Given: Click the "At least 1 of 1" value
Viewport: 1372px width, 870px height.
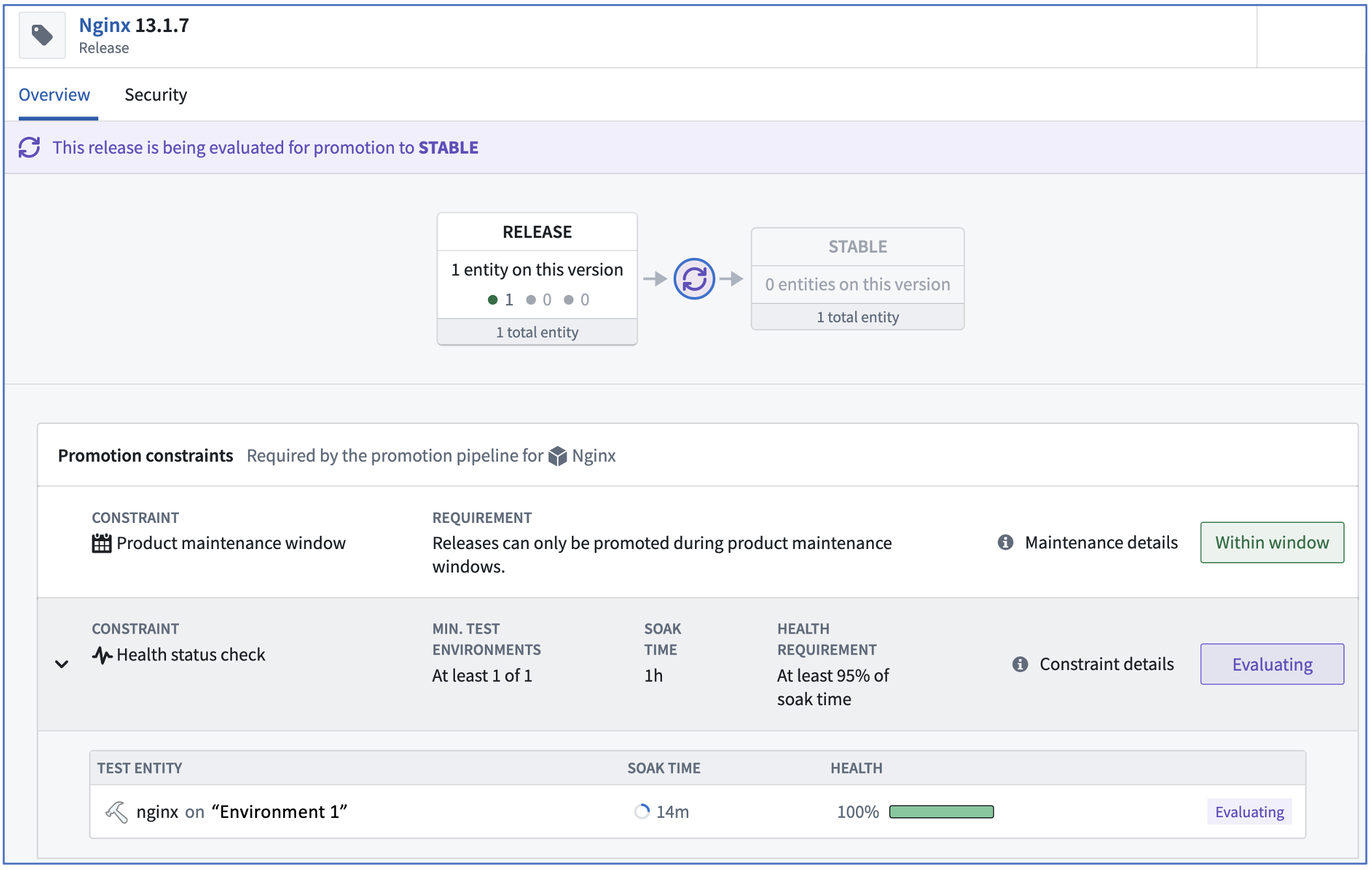Looking at the screenshot, I should (x=482, y=676).
